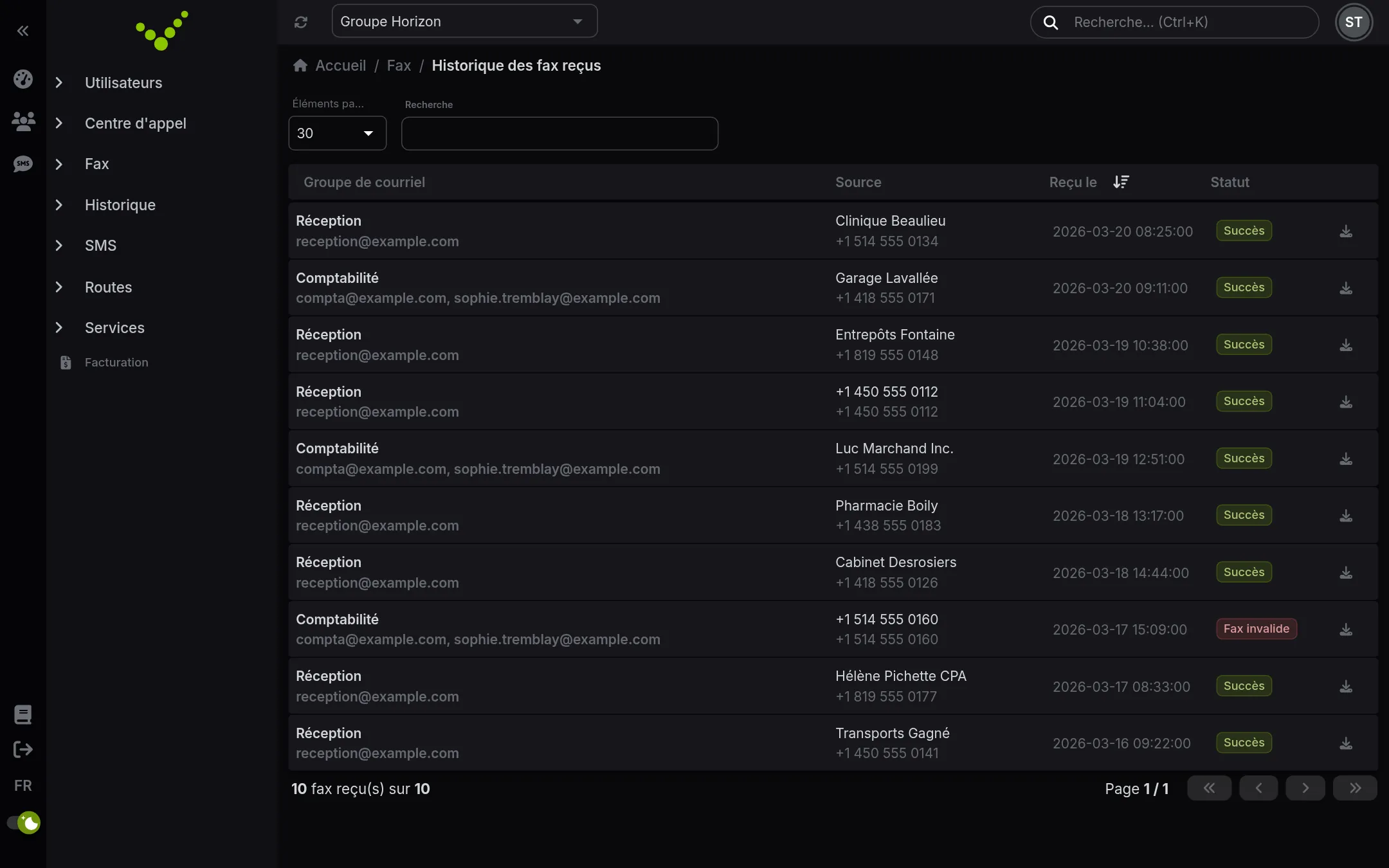Go to next page button
1389x868 pixels.
[1305, 788]
